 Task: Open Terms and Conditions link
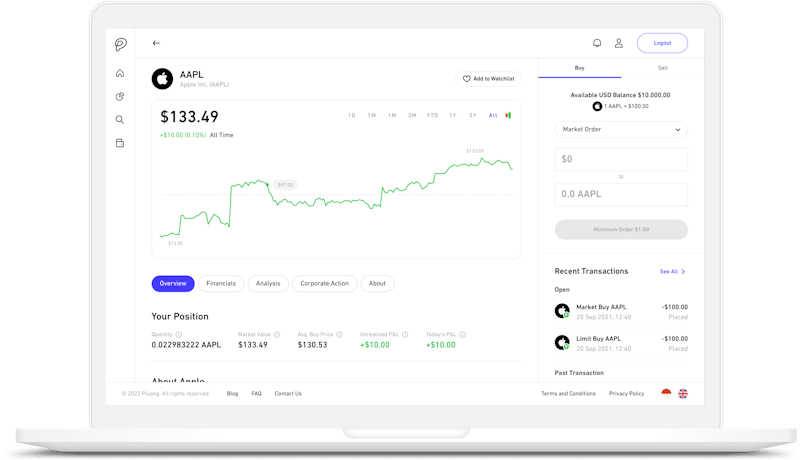[568, 394]
